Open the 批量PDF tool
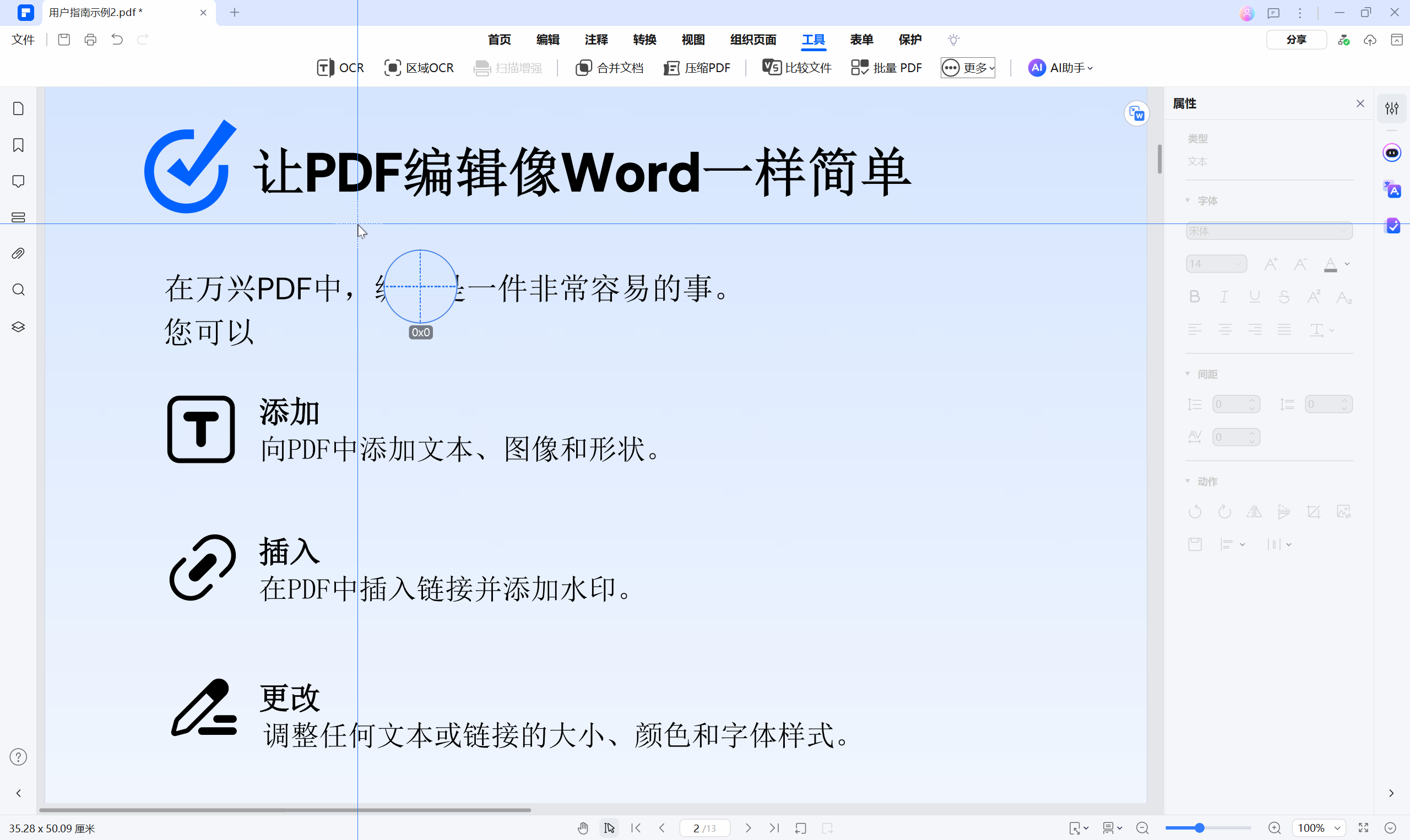 click(886, 67)
